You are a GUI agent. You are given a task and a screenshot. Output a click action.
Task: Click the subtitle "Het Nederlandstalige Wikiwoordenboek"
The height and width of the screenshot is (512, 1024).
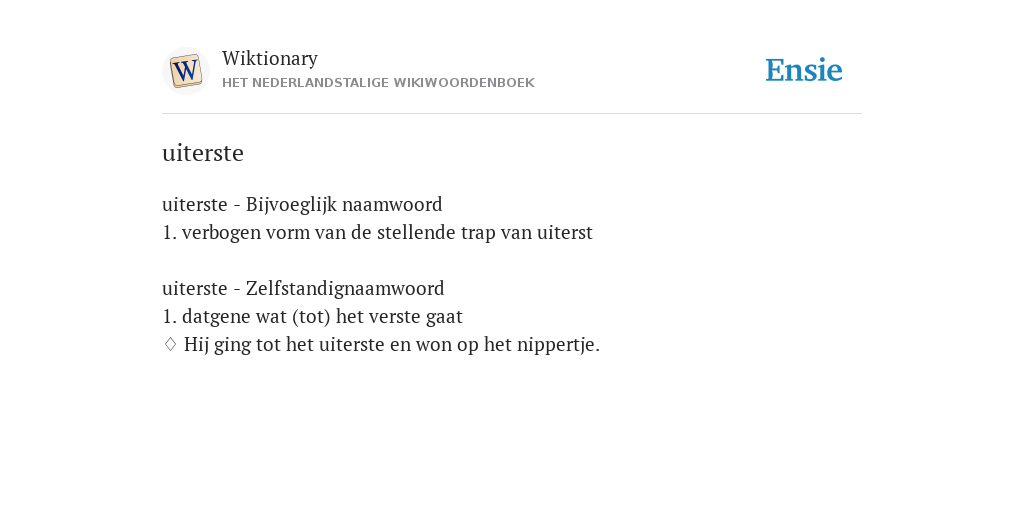tap(378, 83)
